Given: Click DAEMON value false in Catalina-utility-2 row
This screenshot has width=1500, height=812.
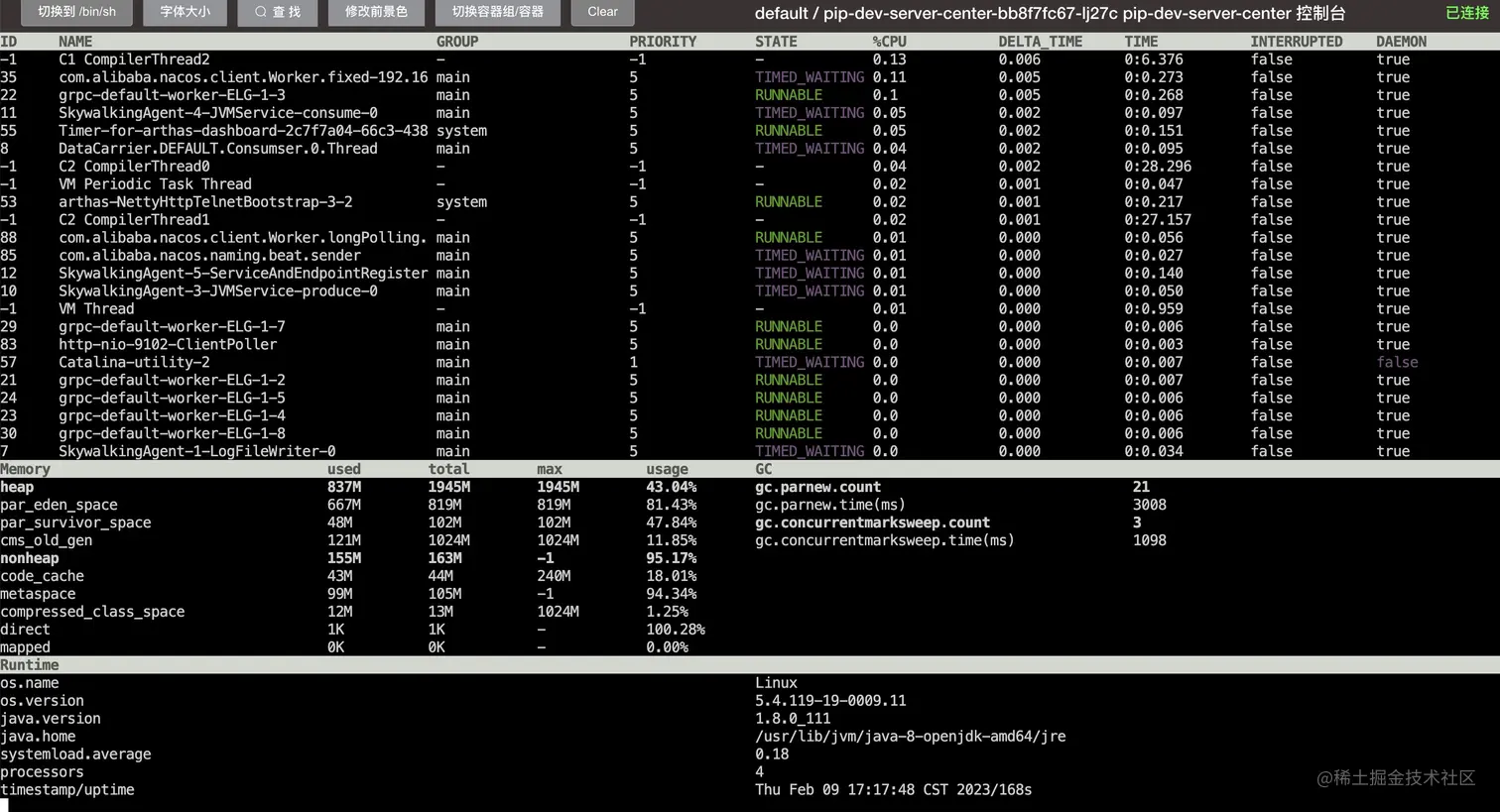Looking at the screenshot, I should point(1398,363).
